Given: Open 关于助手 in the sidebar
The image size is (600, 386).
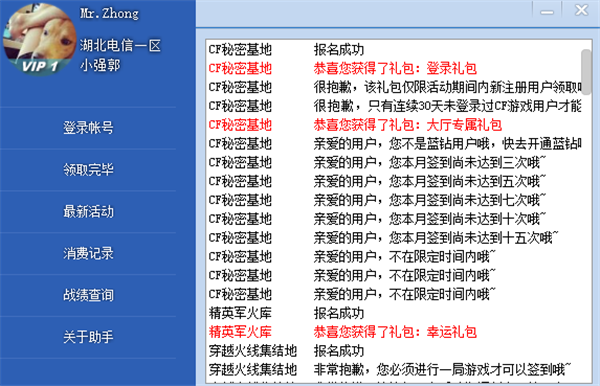Looking at the screenshot, I should (88, 337).
